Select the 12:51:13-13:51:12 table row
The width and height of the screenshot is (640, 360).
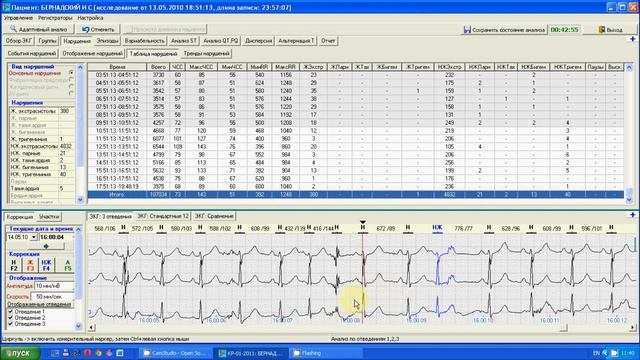click(356, 147)
